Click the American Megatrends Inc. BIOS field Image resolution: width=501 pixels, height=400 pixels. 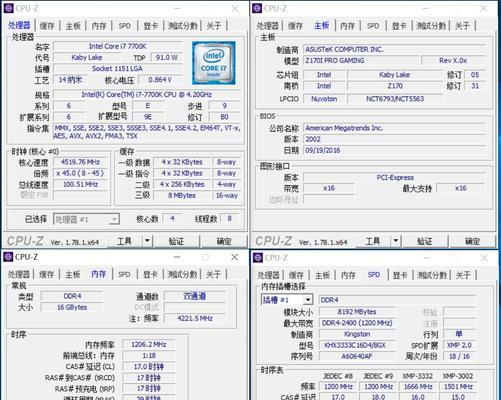[x=394, y=128]
